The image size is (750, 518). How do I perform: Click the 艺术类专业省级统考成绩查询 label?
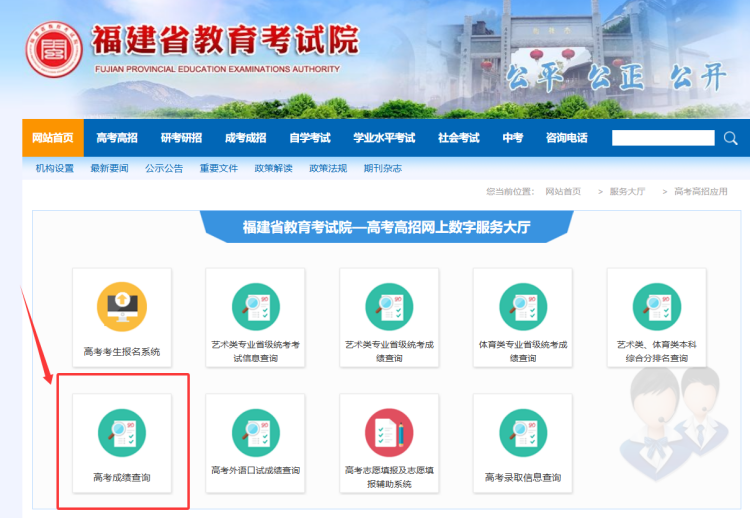click(x=389, y=351)
